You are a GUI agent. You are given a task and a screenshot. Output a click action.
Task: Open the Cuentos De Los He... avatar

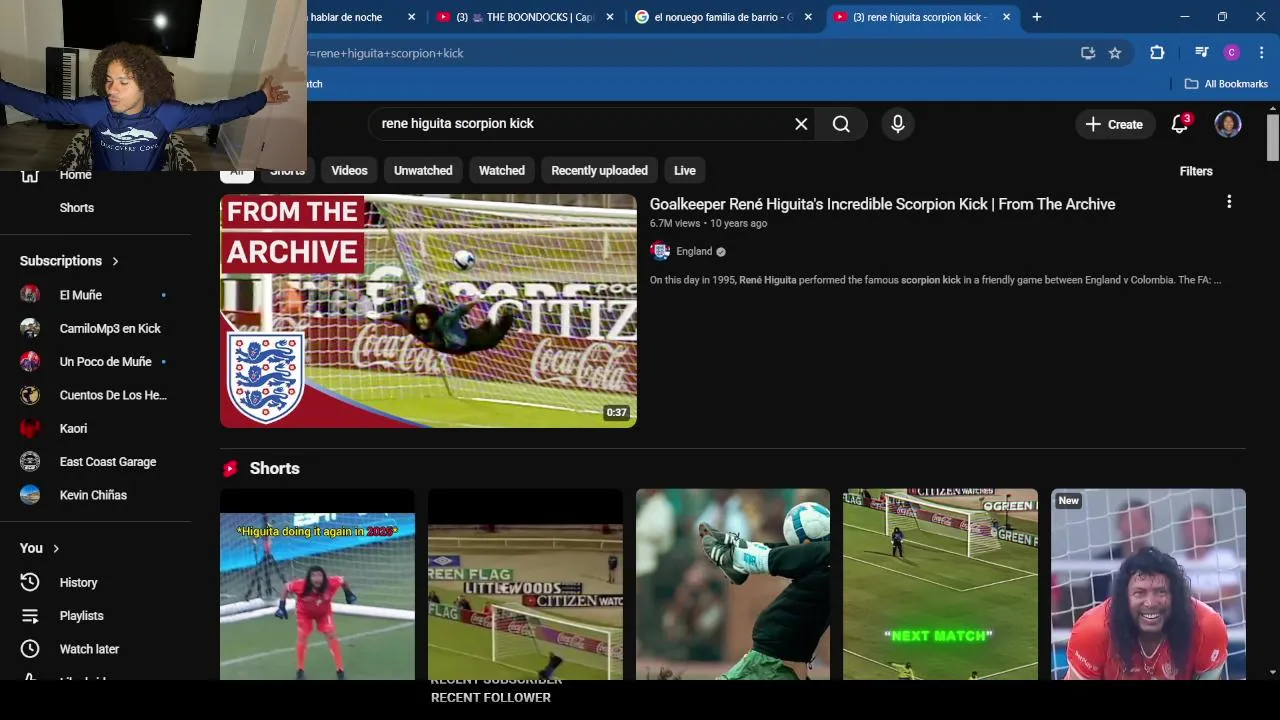pos(30,395)
